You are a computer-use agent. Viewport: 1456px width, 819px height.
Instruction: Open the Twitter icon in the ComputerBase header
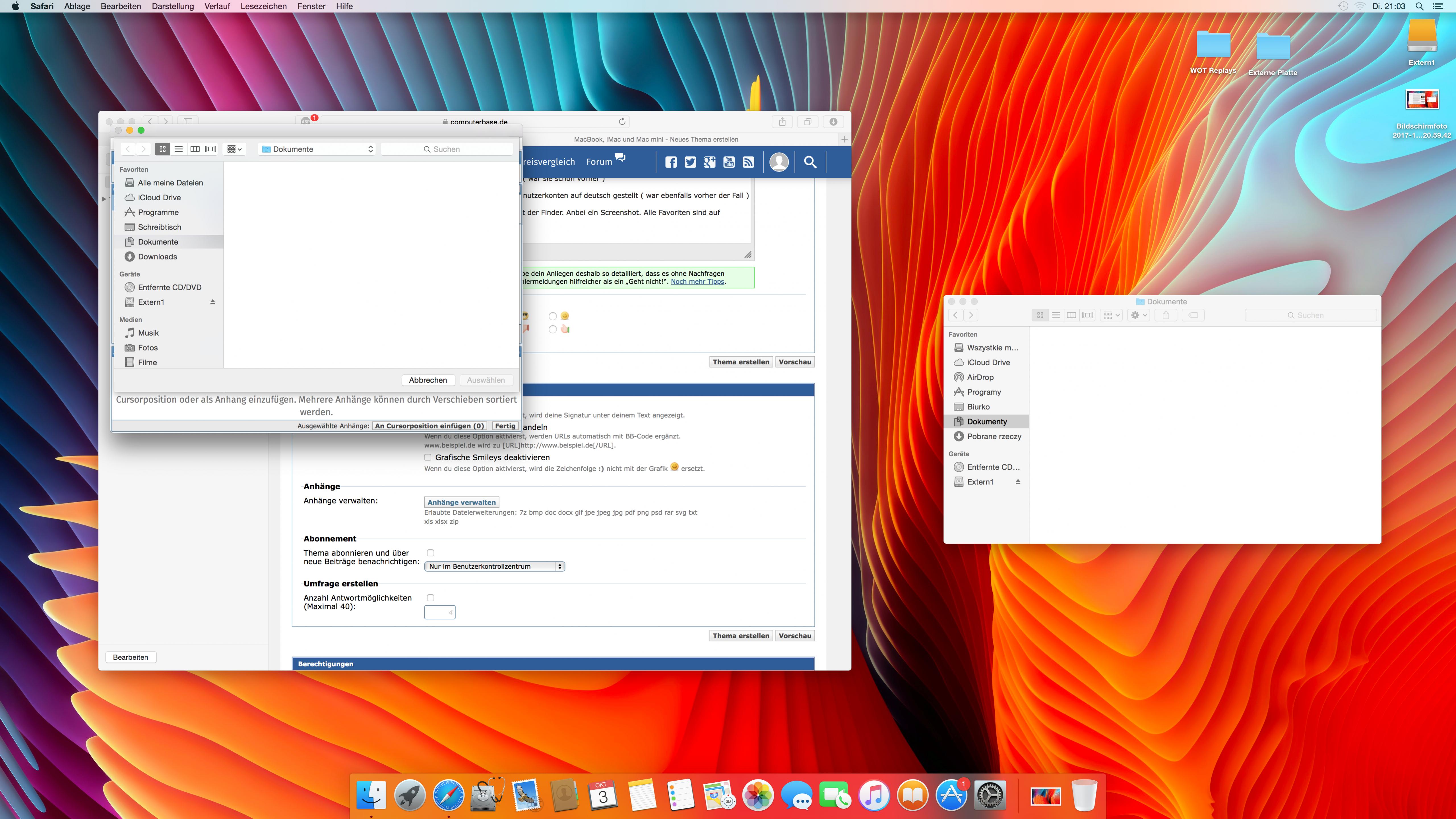[690, 162]
